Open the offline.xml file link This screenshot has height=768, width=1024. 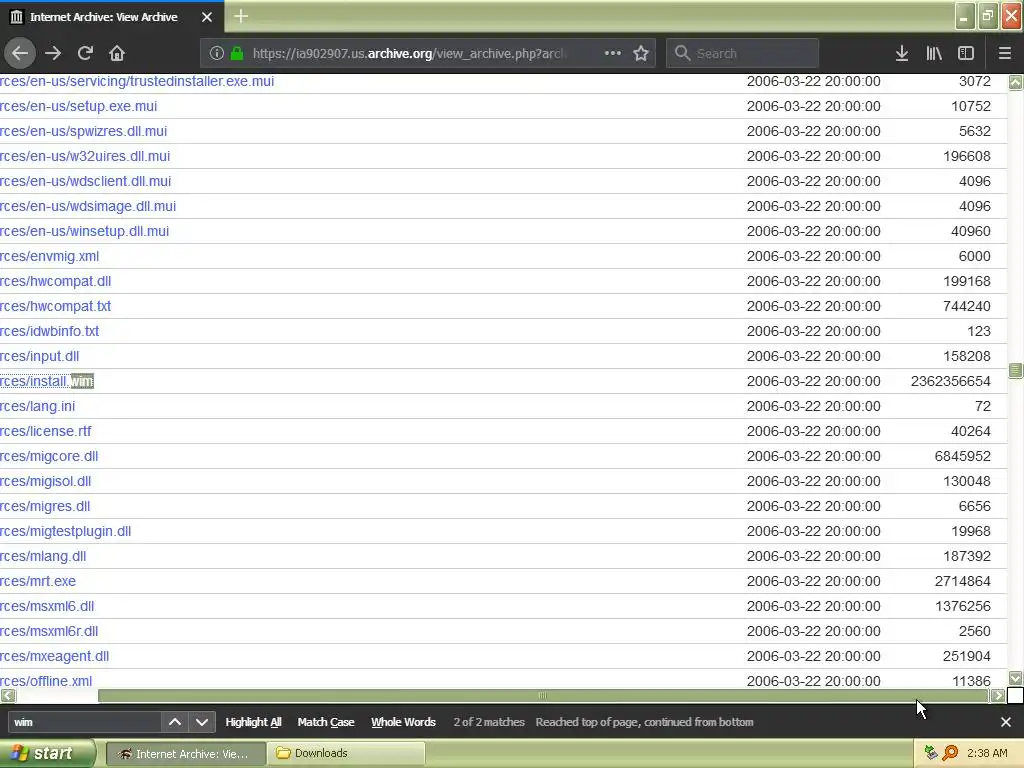[46, 681]
